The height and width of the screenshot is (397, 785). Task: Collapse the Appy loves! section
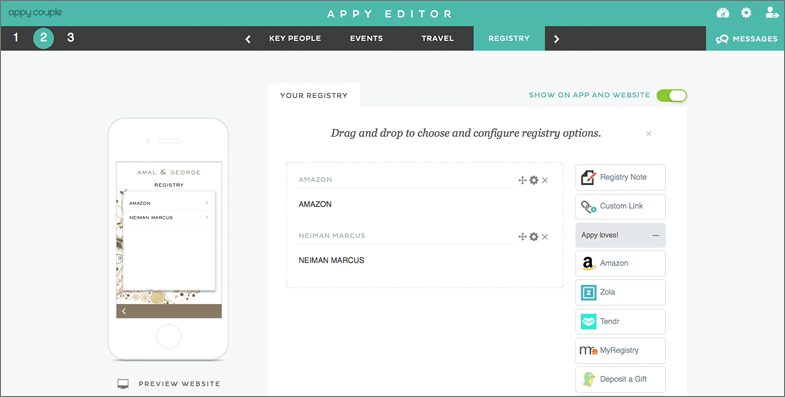[655, 235]
